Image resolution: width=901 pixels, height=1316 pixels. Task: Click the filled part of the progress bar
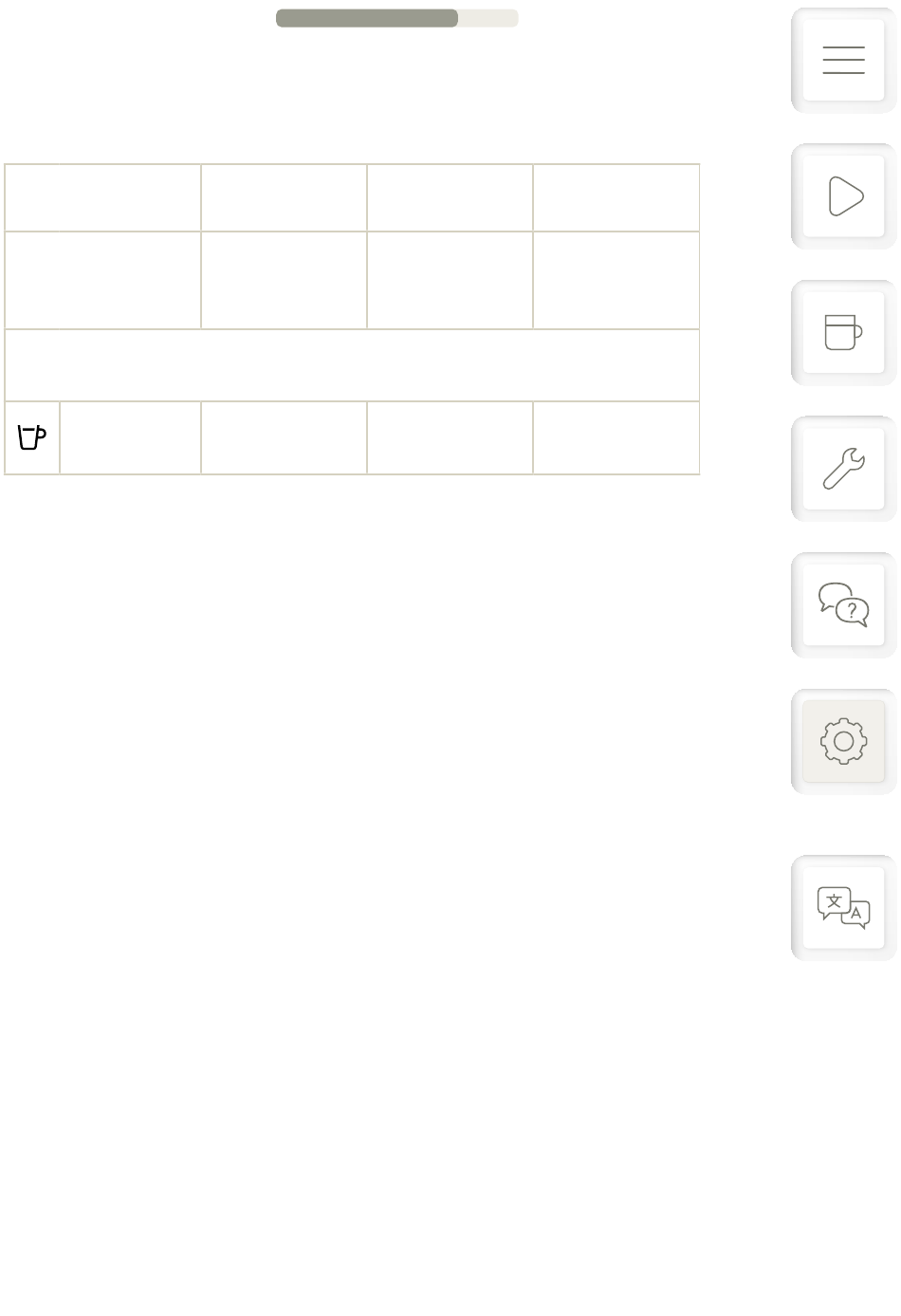pyautogui.click(x=366, y=18)
